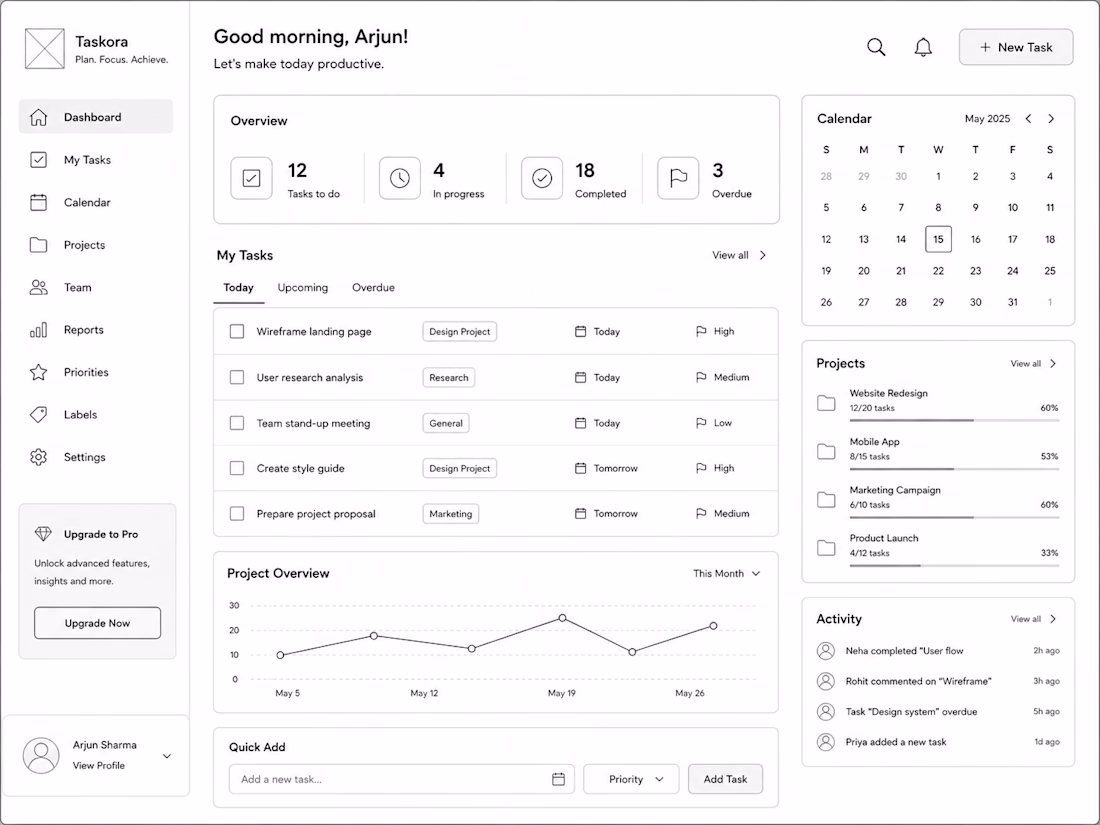Click the Upgrade Now button

(x=98, y=623)
